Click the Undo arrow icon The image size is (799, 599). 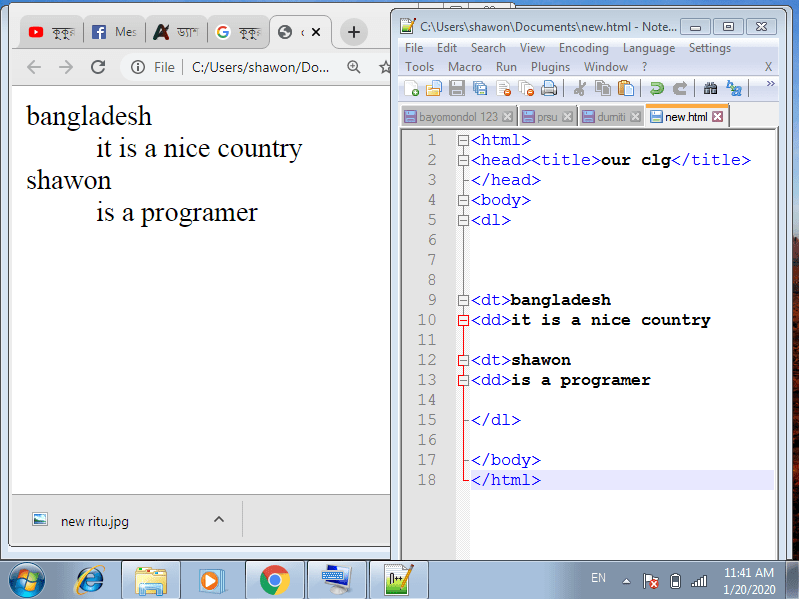657,88
